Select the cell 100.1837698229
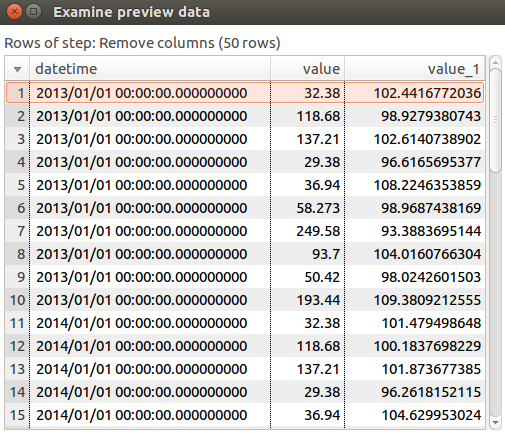The width and height of the screenshot is (505, 434). 415,346
